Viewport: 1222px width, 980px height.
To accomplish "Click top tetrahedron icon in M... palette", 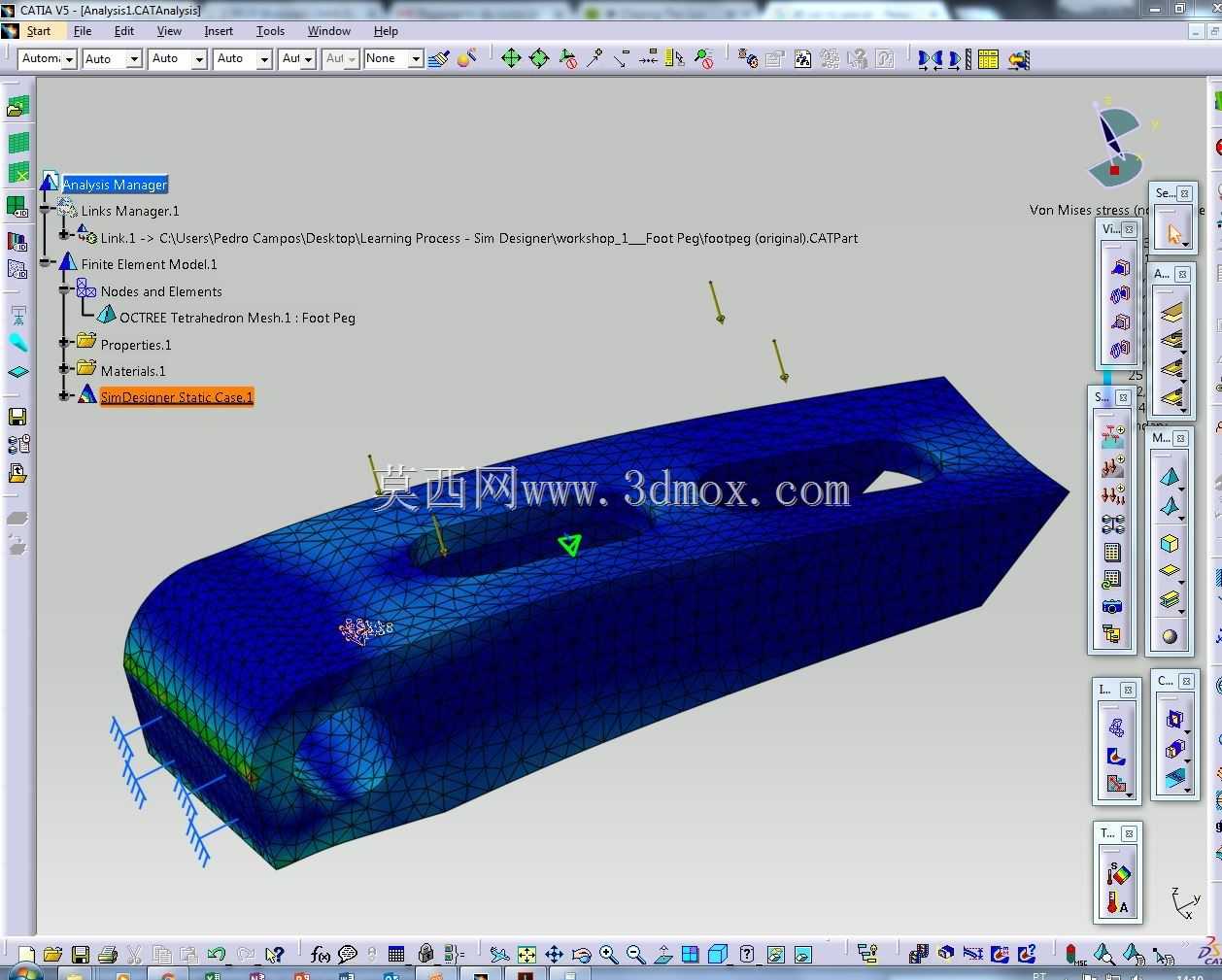I will 1170,476.
